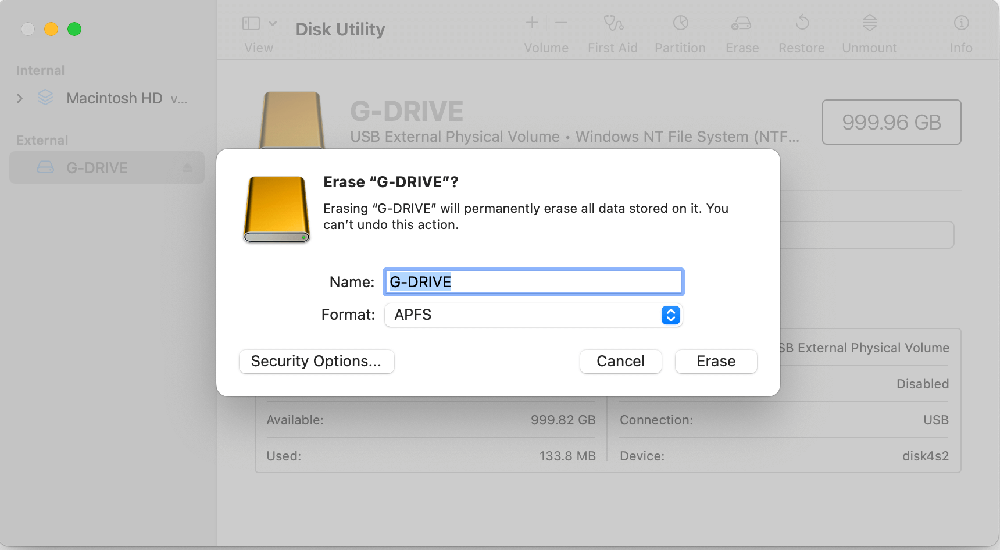The image size is (1000, 550).
Task: Click the large gold drive icon in the main pane
Action: point(291,121)
